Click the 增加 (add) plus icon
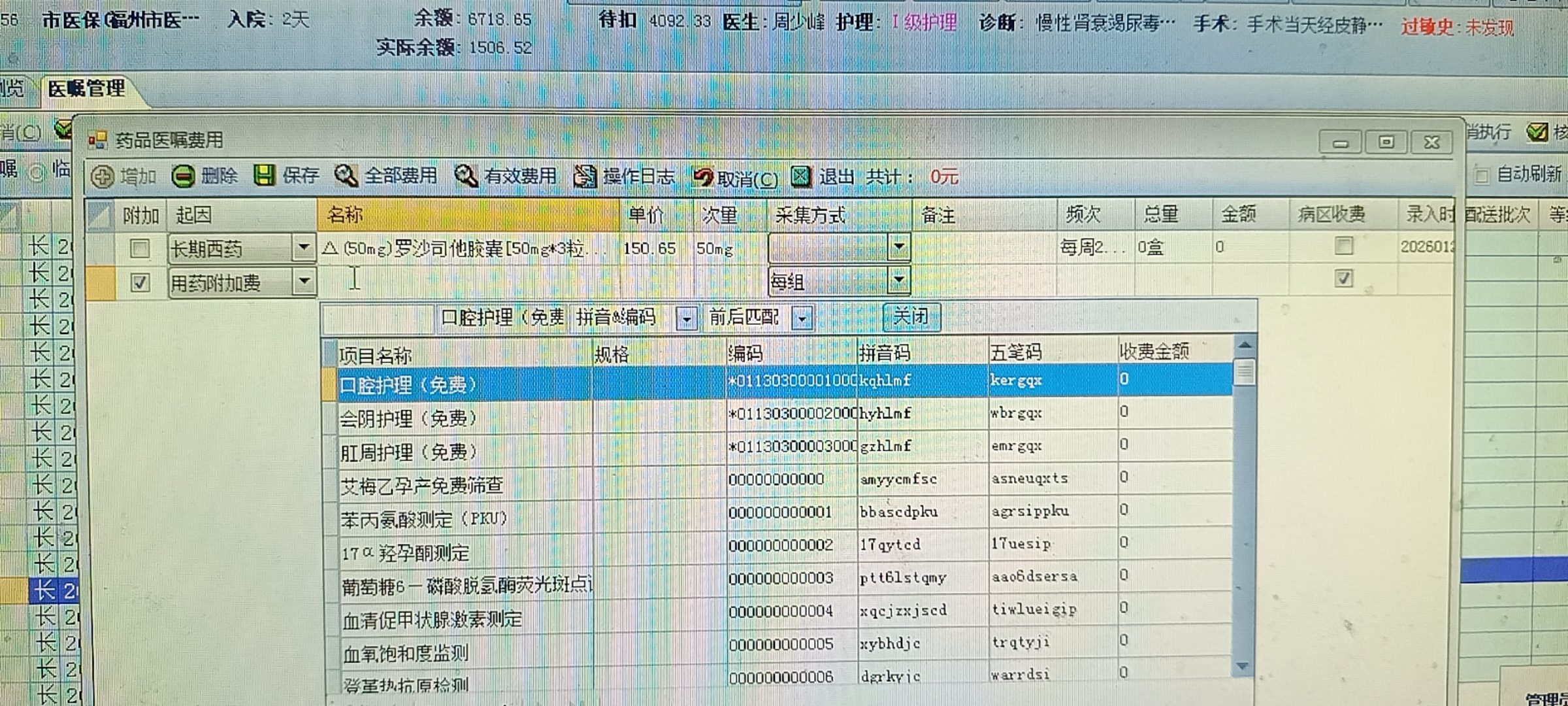The image size is (1568, 706). point(103,177)
